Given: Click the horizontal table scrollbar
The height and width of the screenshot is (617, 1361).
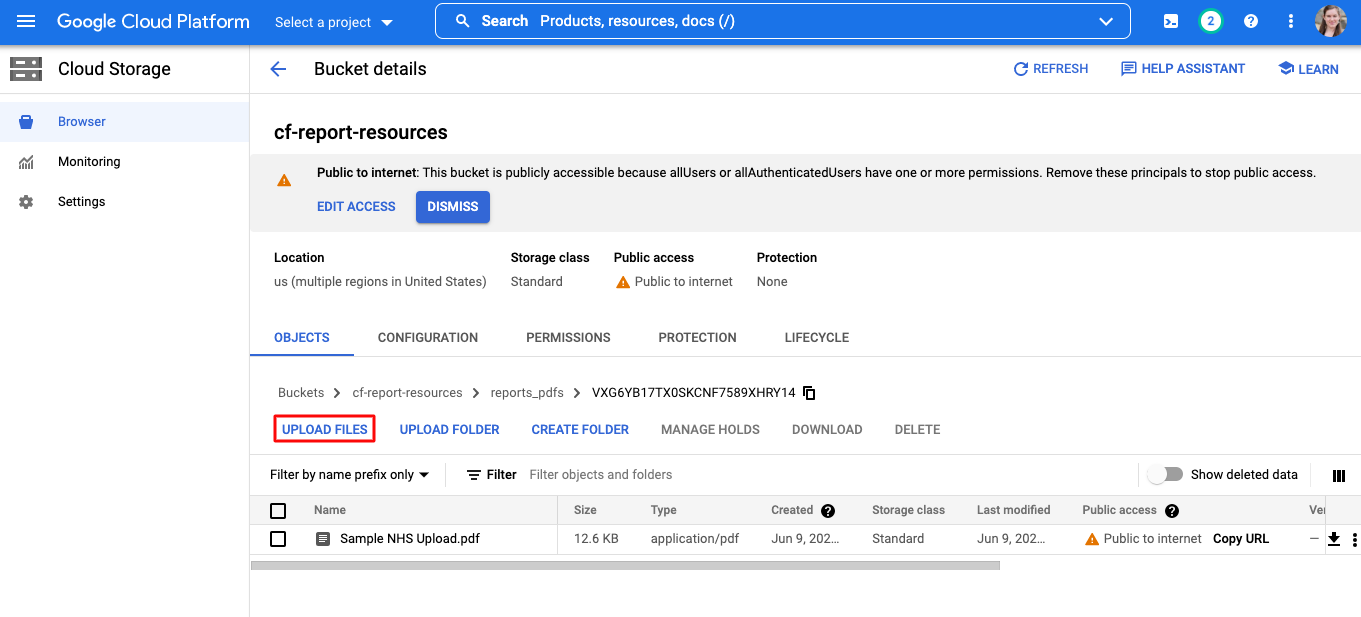Looking at the screenshot, I should tap(625, 565).
